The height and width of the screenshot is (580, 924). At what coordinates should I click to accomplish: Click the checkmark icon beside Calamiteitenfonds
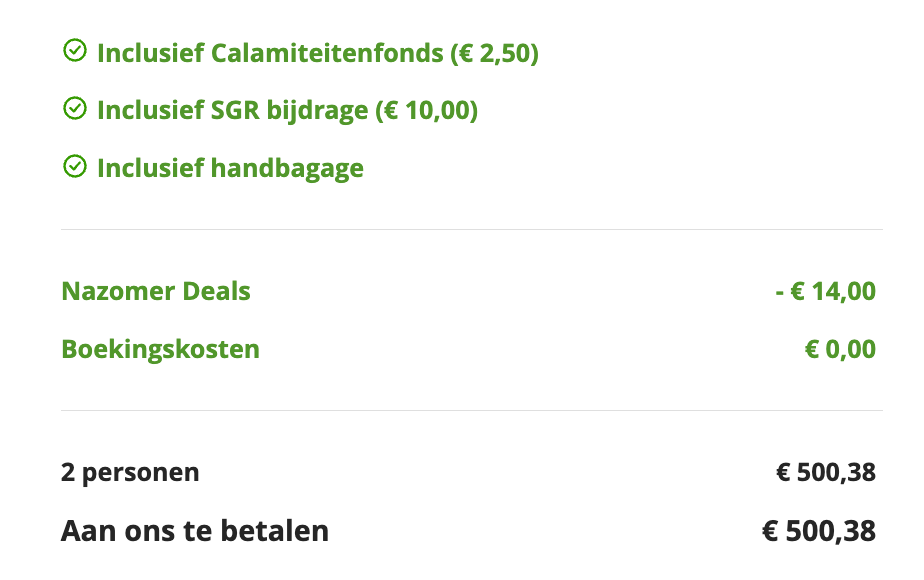(73, 51)
